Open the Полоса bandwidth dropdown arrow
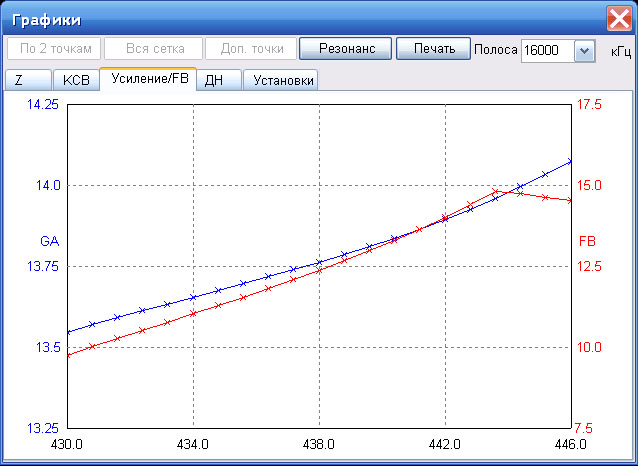638x466 pixels. click(585, 50)
